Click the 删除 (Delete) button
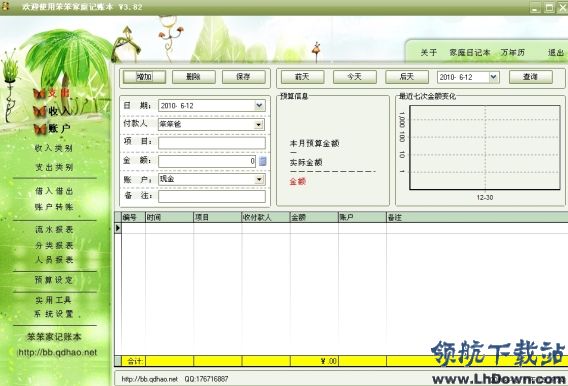 click(194, 77)
